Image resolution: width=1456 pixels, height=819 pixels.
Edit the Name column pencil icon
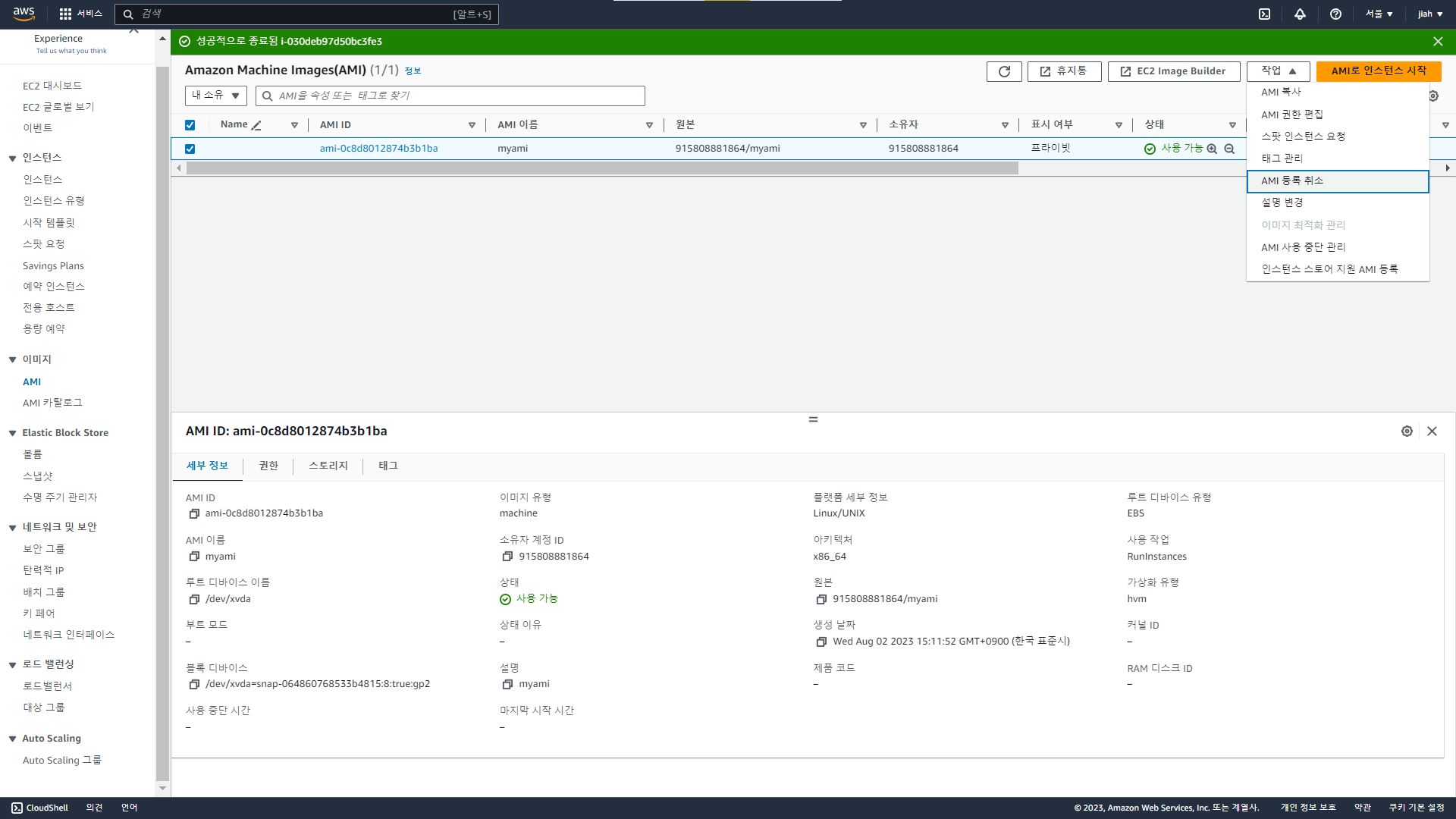coord(256,125)
